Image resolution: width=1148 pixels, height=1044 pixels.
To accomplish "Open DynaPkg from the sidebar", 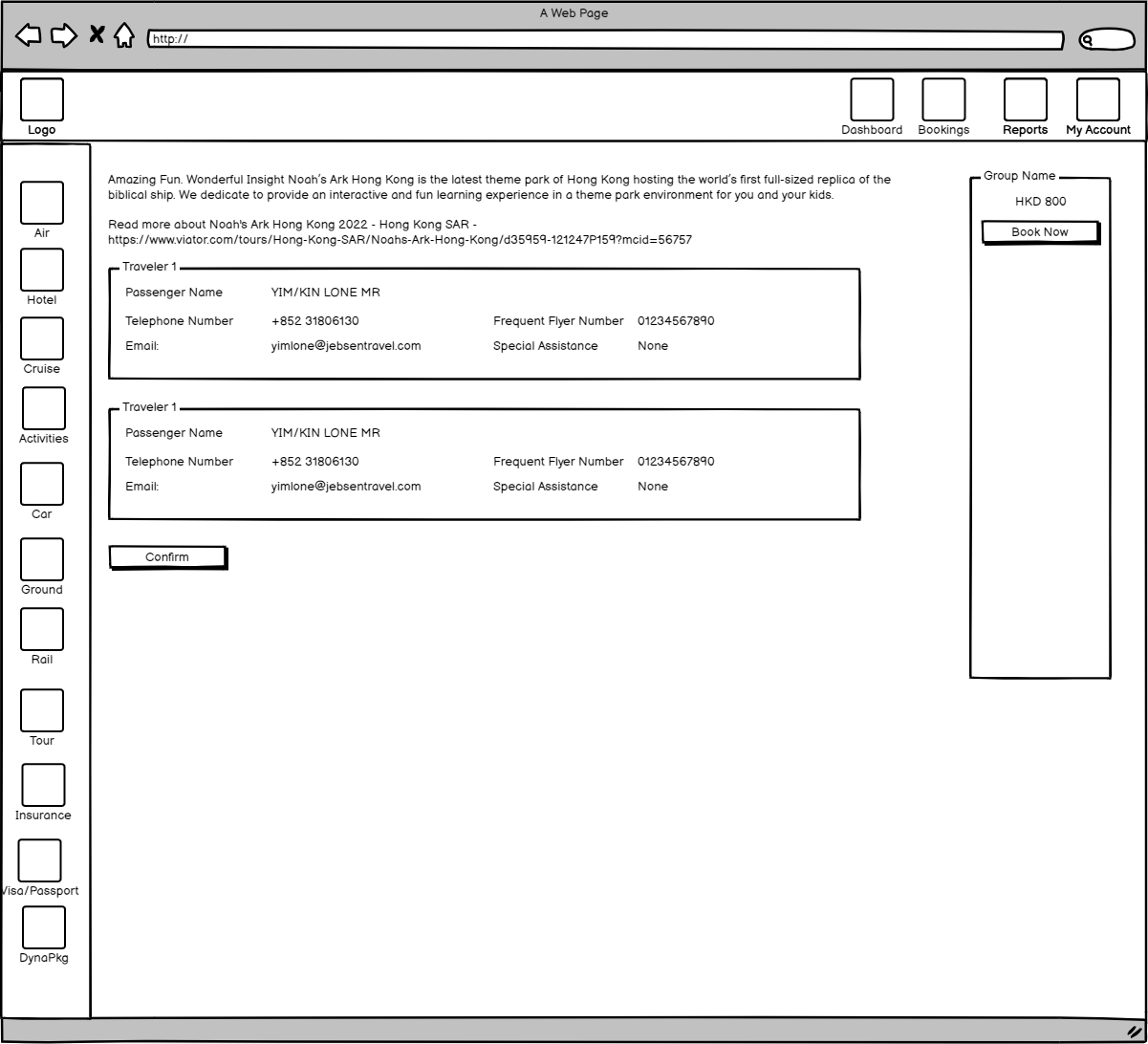I will click(x=44, y=927).
